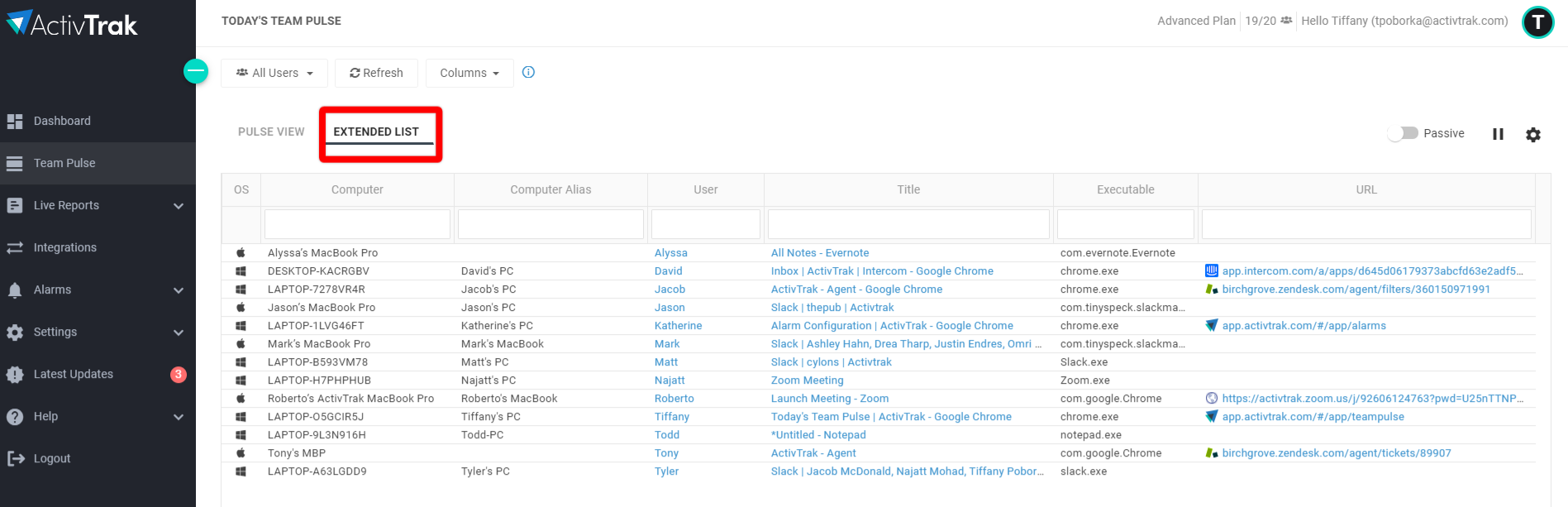Click the URL column filter field
This screenshot has width=1568, height=507.
[x=1366, y=224]
